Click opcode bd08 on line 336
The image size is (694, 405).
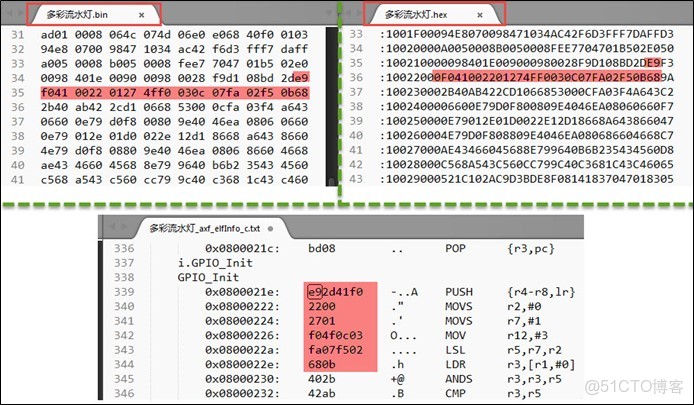(x=322, y=249)
